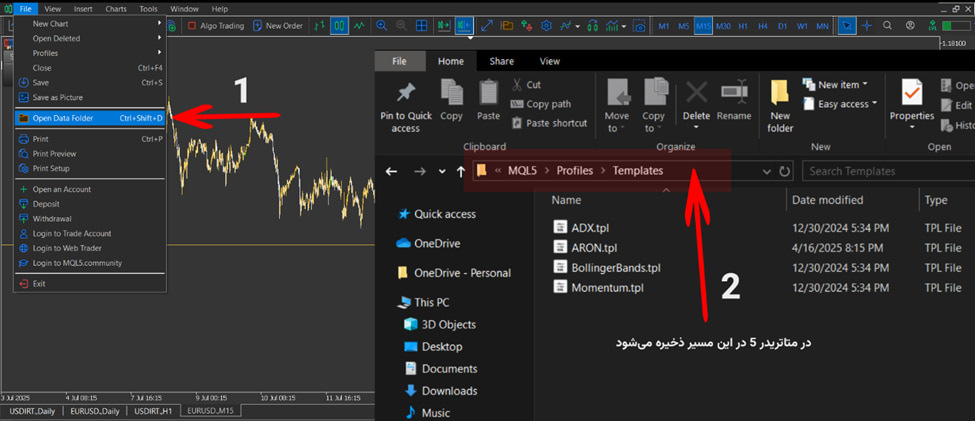Open chart templates dropdown icon
The width and height of the screenshot is (975, 421).
coord(616,26)
